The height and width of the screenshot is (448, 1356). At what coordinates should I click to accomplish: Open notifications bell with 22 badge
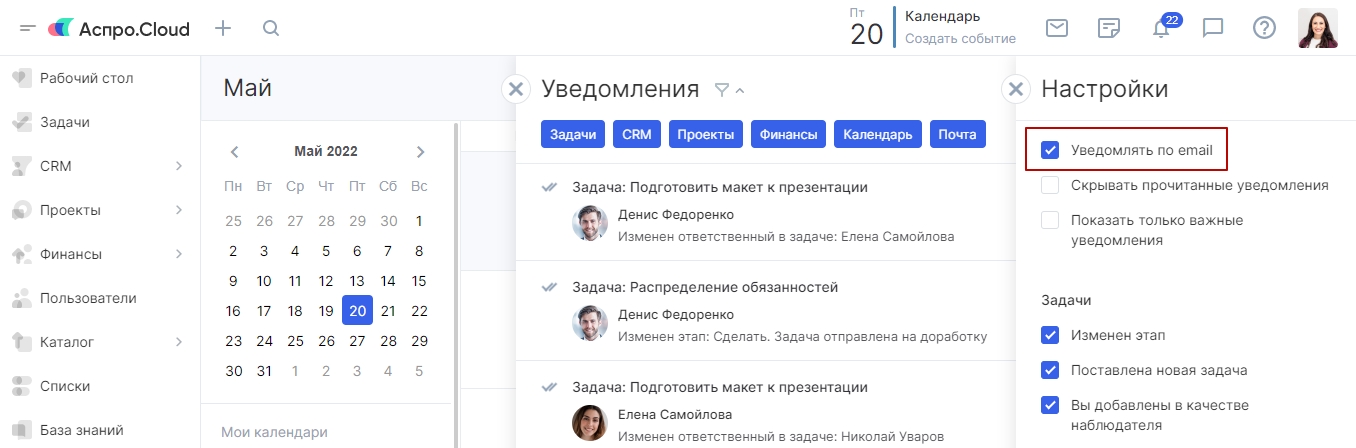1162,26
